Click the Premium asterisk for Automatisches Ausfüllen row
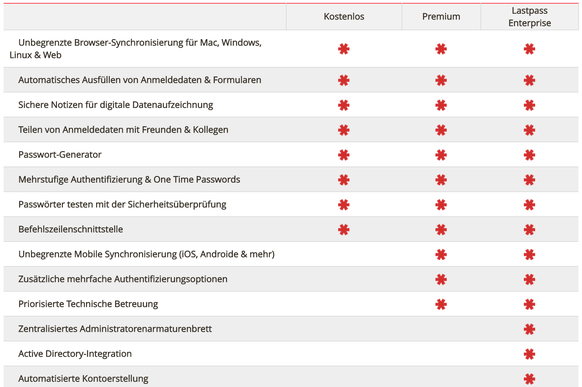Image resolution: width=582 pixels, height=387 pixels. pos(441,80)
